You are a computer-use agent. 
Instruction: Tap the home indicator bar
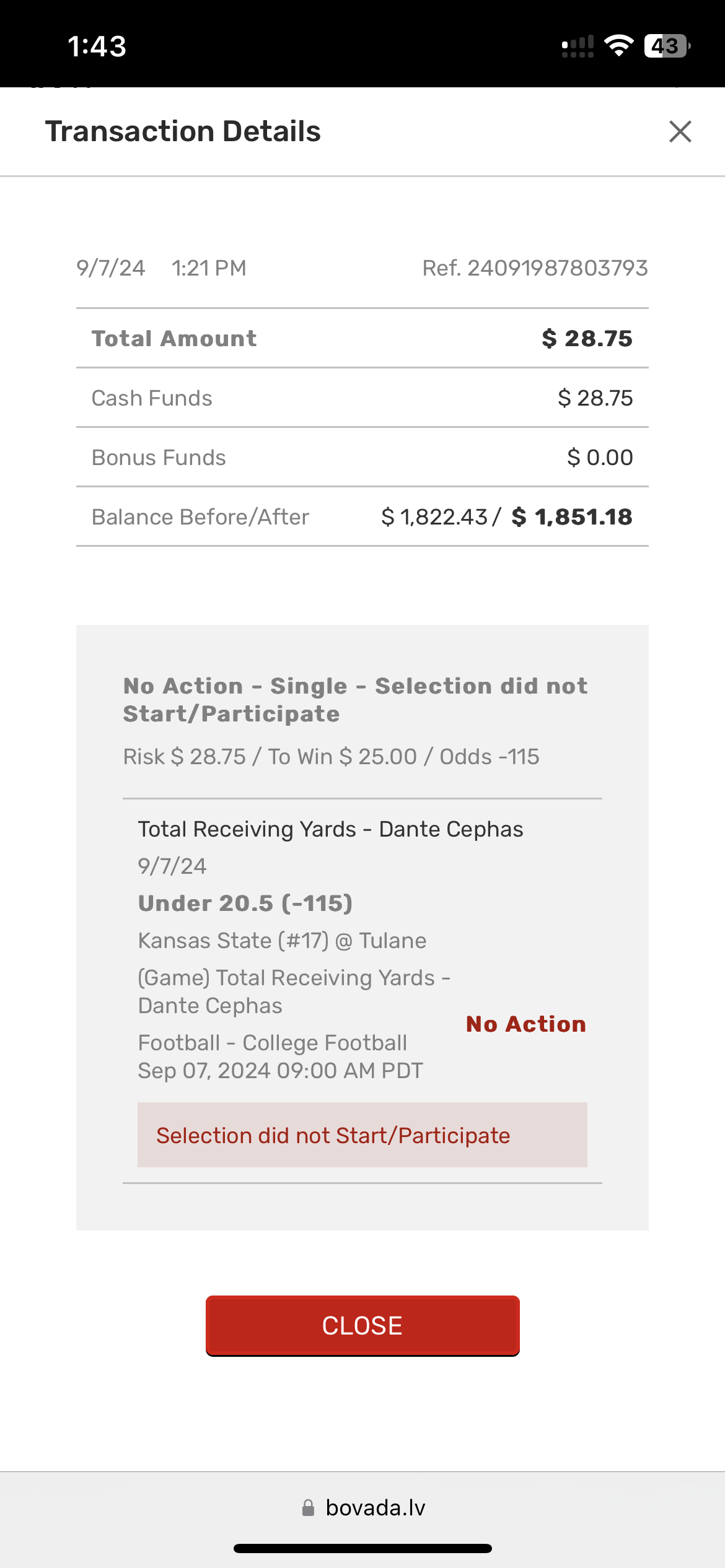[x=362, y=1549]
